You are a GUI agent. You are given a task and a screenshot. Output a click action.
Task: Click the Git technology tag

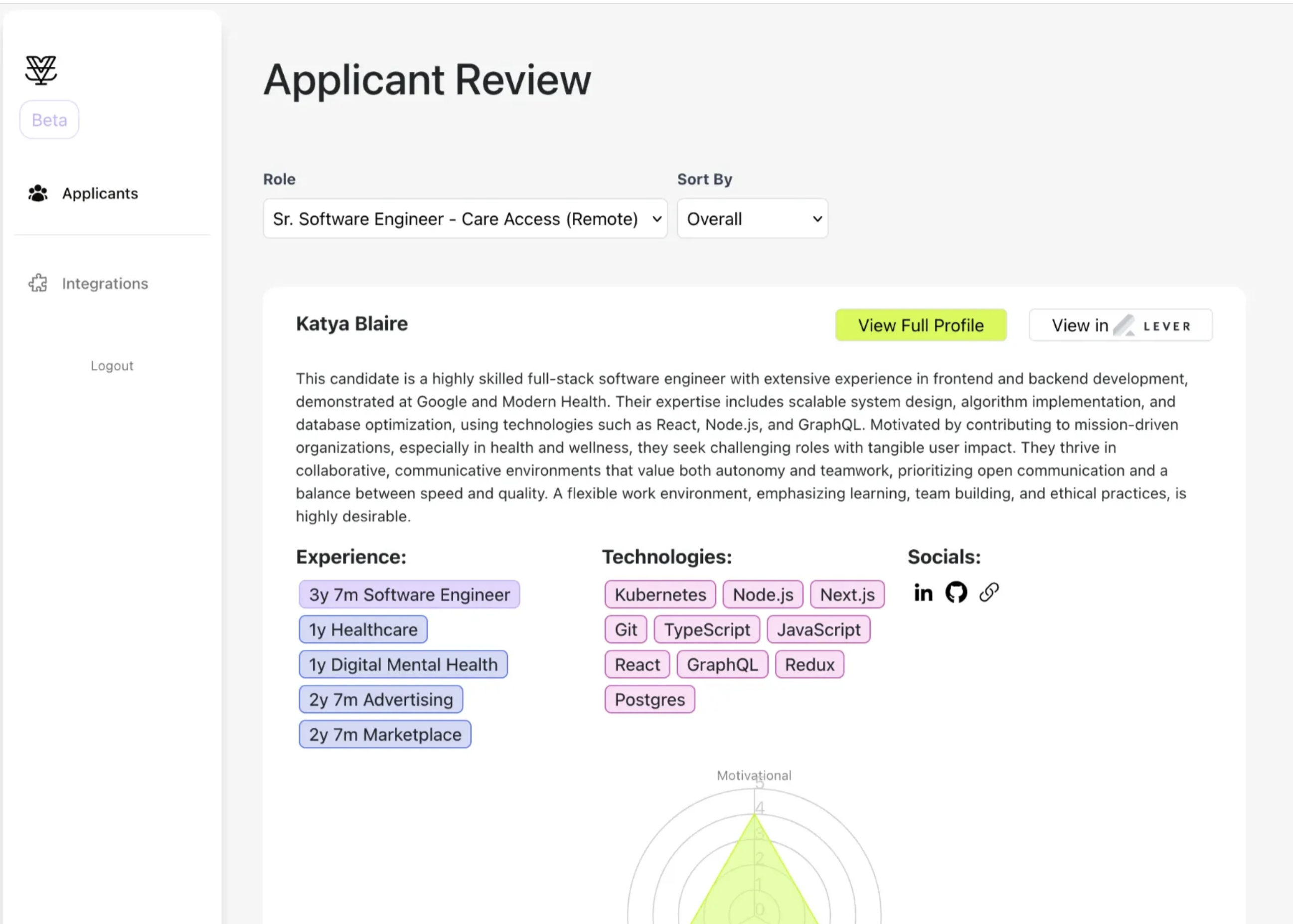coord(626,630)
